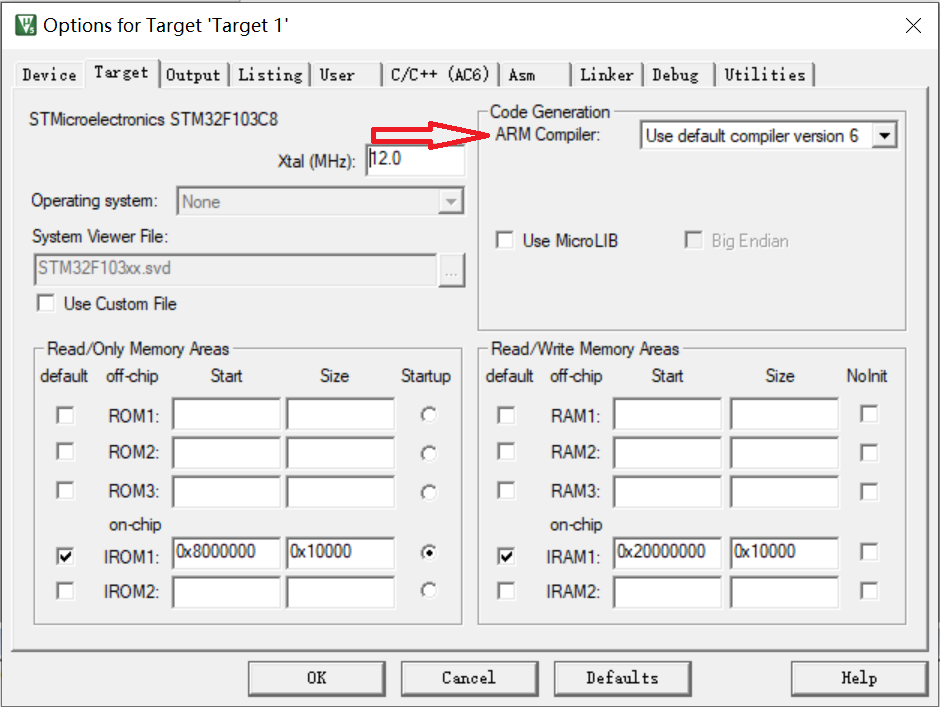This screenshot has width=940, height=707.
Task: Select IROM2 Startup radio button
Action: [x=429, y=590]
